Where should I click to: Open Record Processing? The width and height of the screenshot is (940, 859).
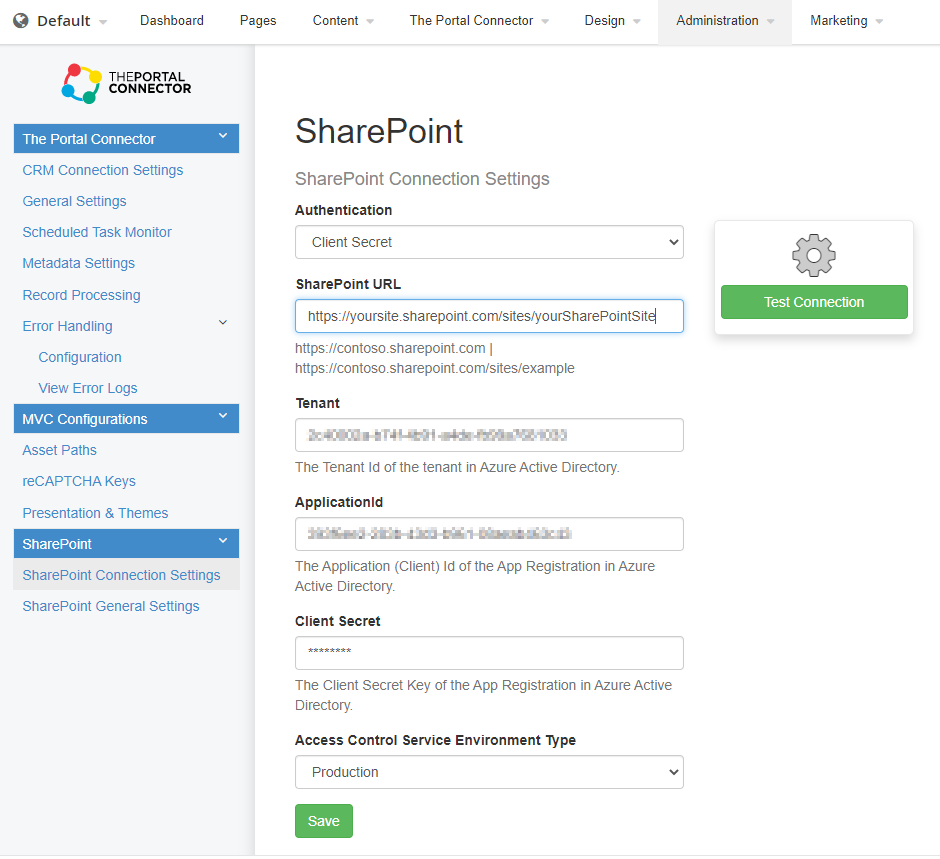tap(82, 296)
